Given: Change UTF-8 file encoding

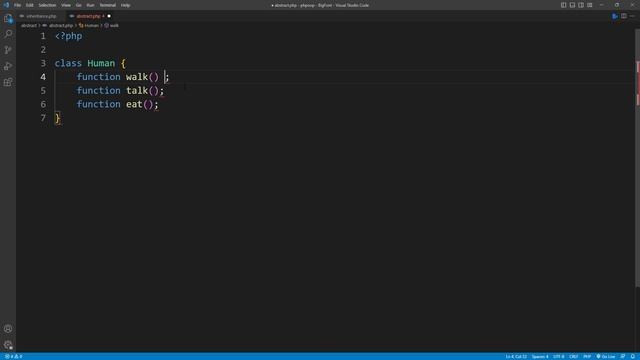Looking at the screenshot, I should click(558, 356).
